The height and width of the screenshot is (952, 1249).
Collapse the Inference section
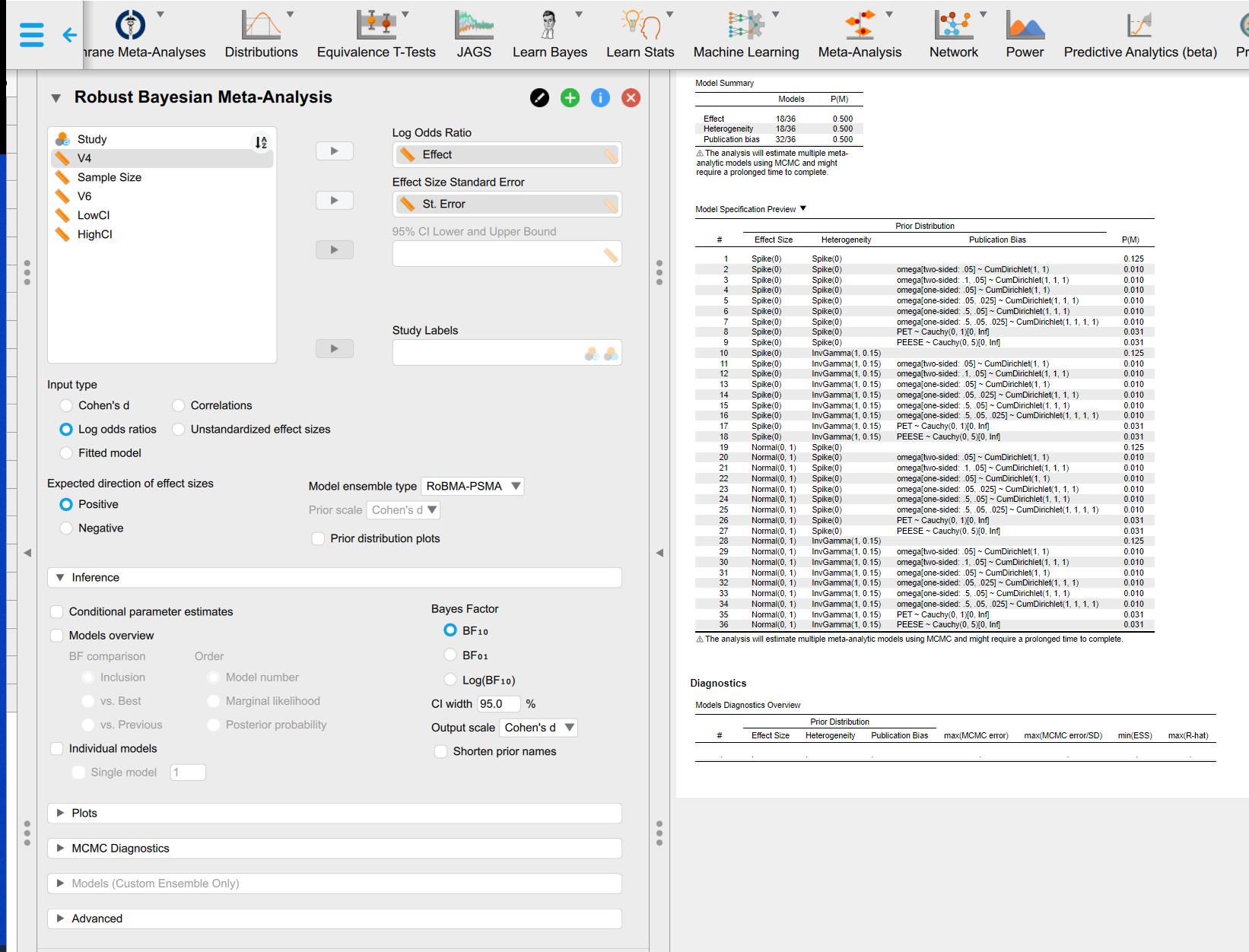[335, 577]
